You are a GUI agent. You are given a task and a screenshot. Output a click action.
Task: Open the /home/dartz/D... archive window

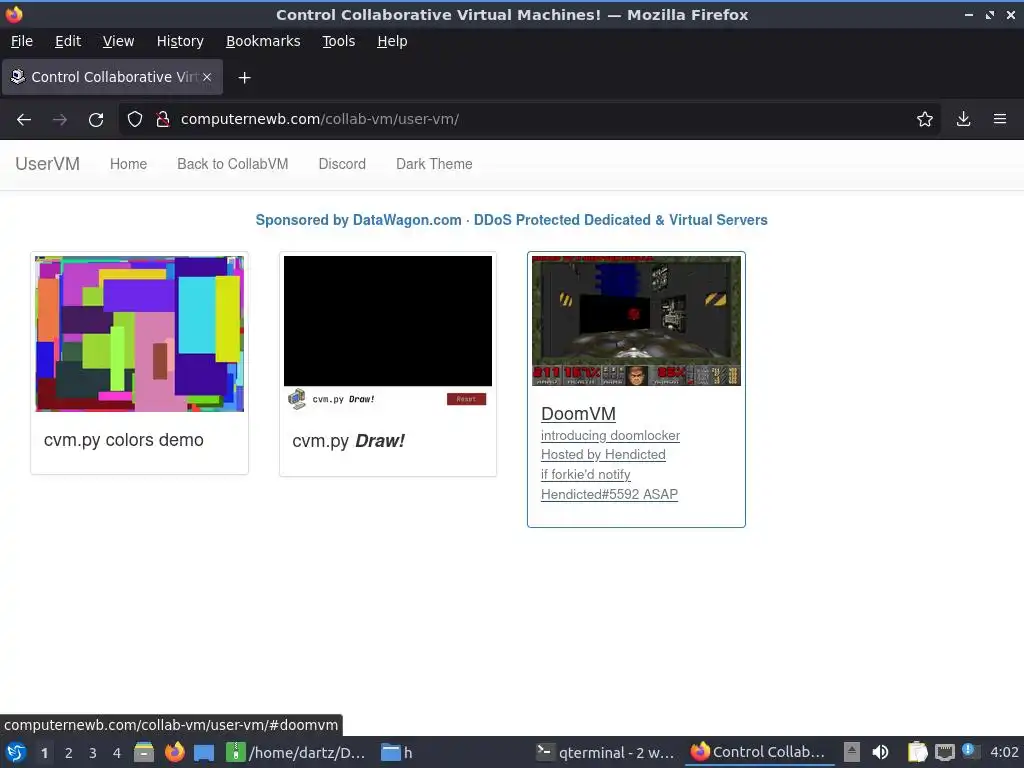(295, 753)
